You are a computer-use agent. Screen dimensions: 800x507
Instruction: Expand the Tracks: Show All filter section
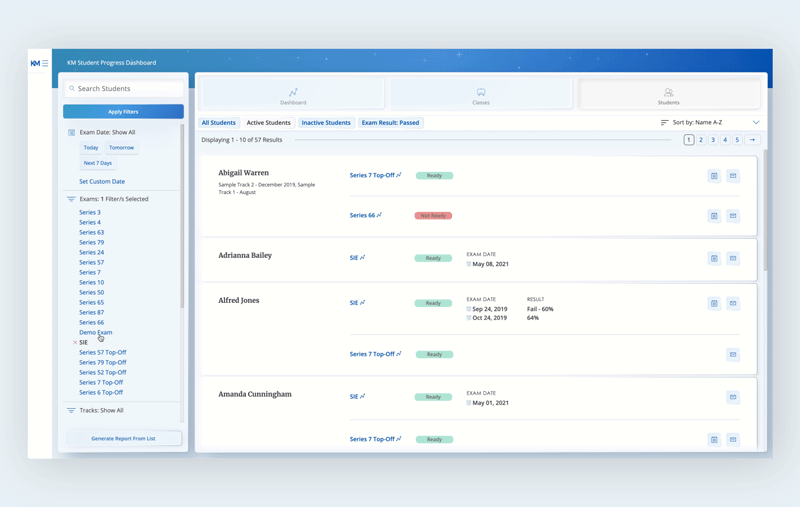tap(100, 410)
